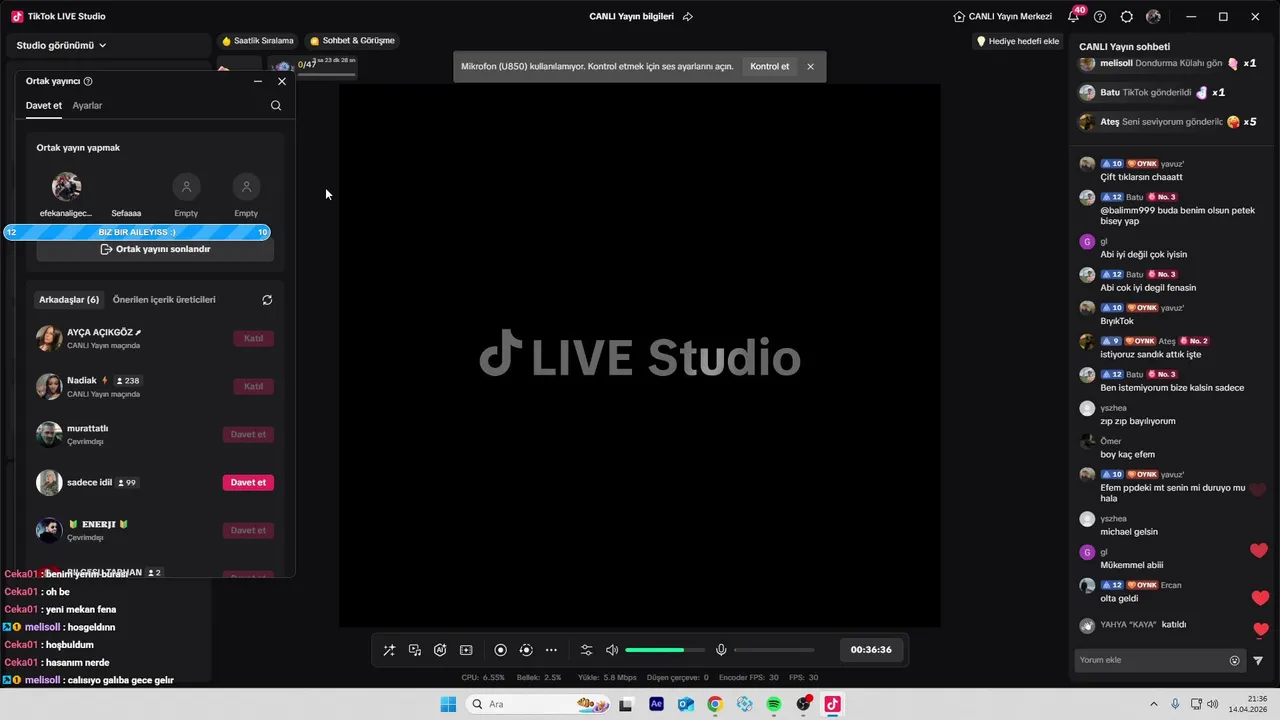Open CANLI Yayın Merkezi

point(1003,16)
